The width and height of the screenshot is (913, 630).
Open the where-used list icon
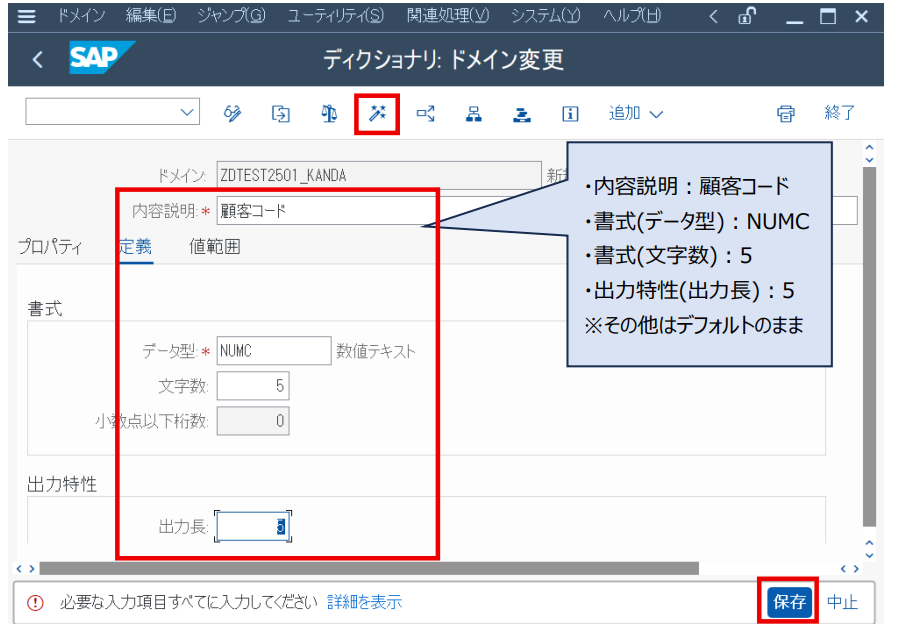(x=426, y=113)
